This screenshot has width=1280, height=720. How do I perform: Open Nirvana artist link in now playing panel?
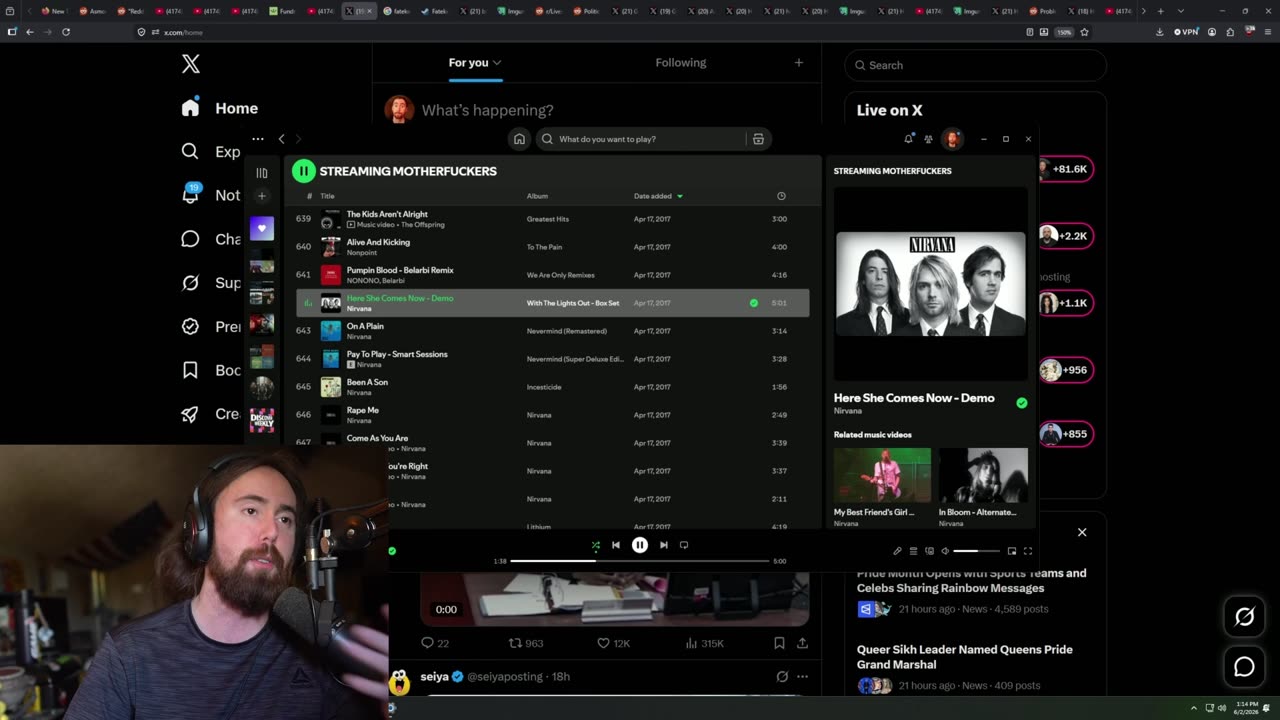[x=848, y=411]
